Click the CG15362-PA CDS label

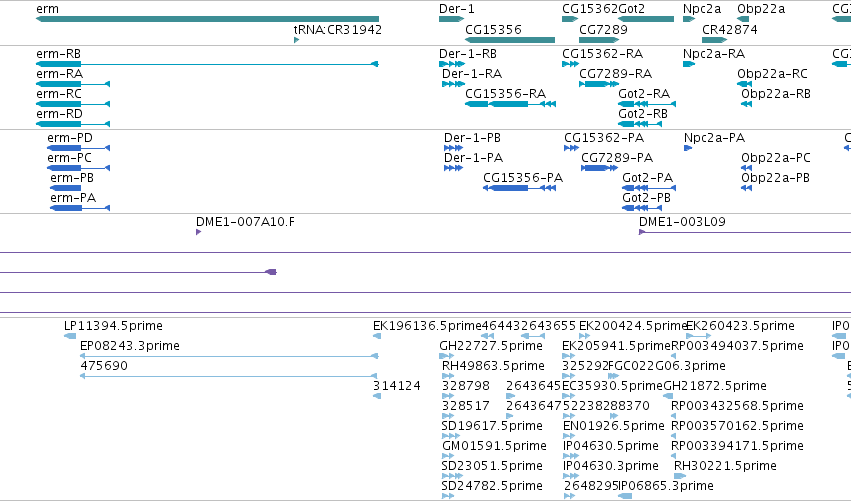tap(604, 138)
